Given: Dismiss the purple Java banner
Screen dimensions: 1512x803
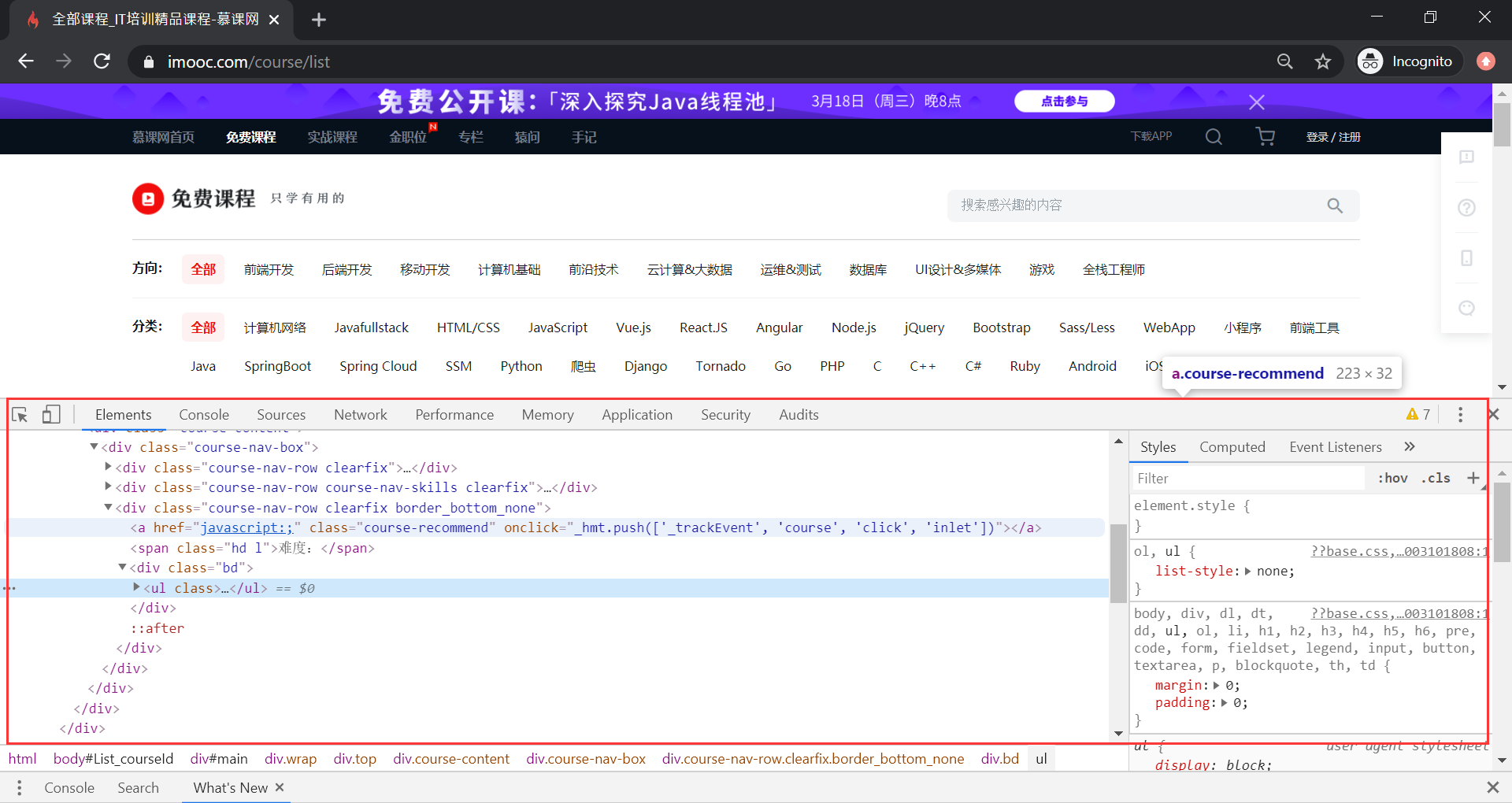Looking at the screenshot, I should [1257, 102].
